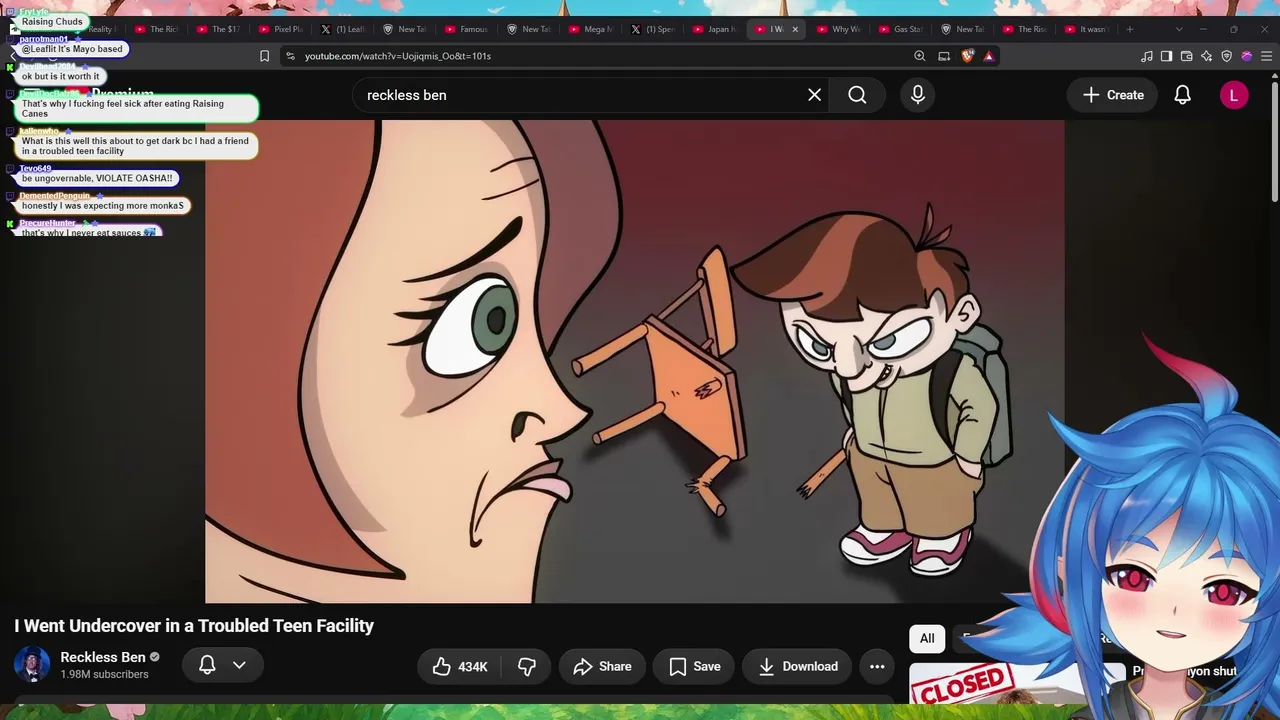Click the '1.98M subscribers' text
Viewport: 1280px width, 720px height.
104,675
